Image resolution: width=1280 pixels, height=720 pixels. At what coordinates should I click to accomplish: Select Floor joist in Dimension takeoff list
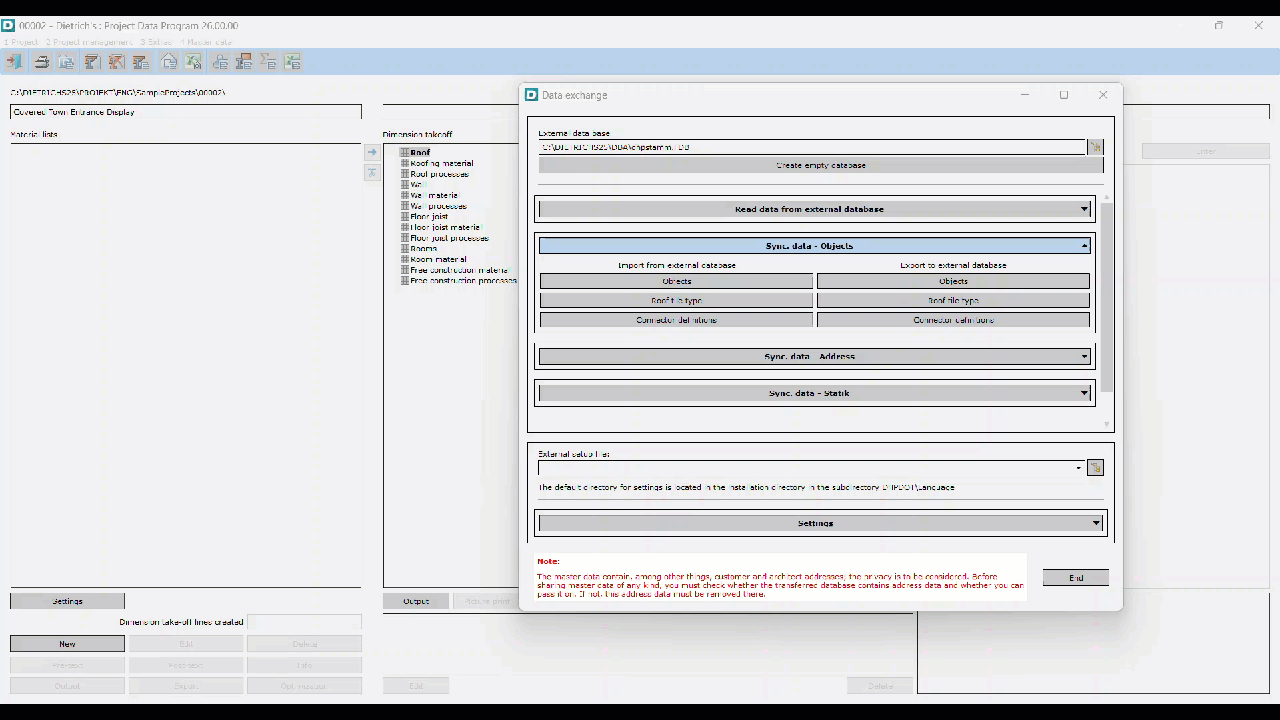[429, 217]
